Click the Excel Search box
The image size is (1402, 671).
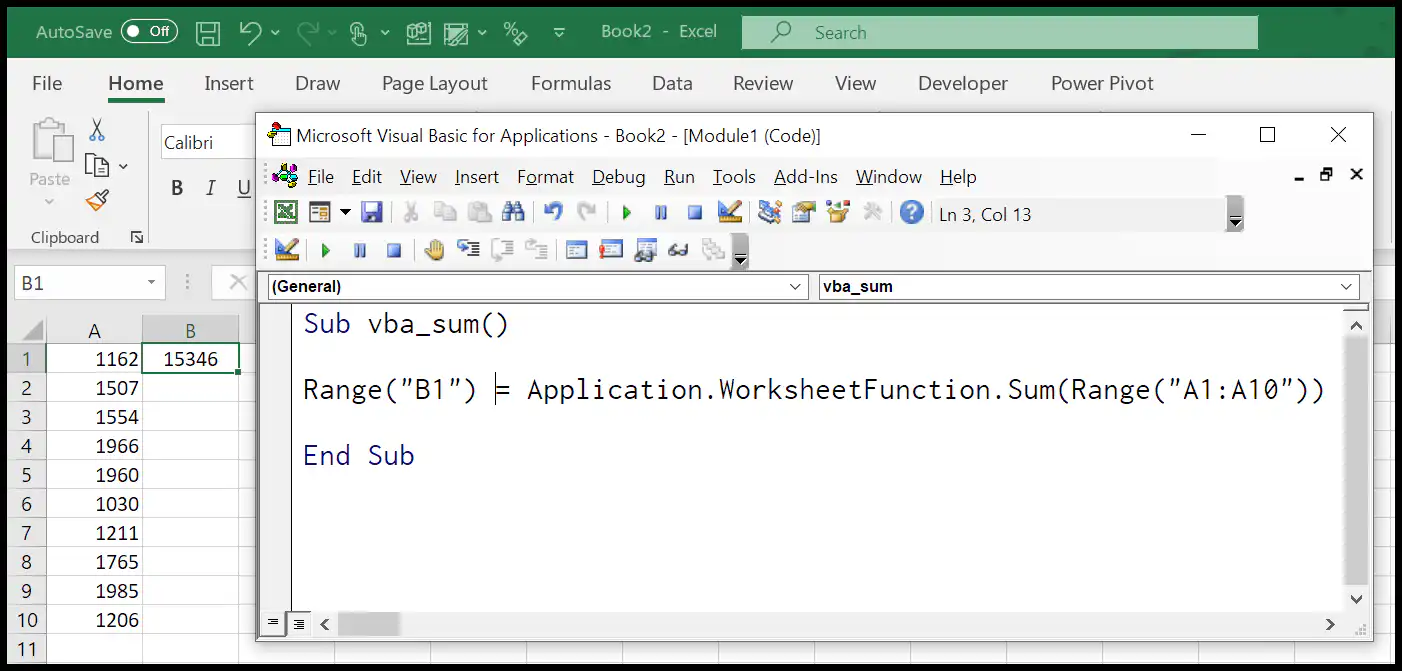point(999,32)
